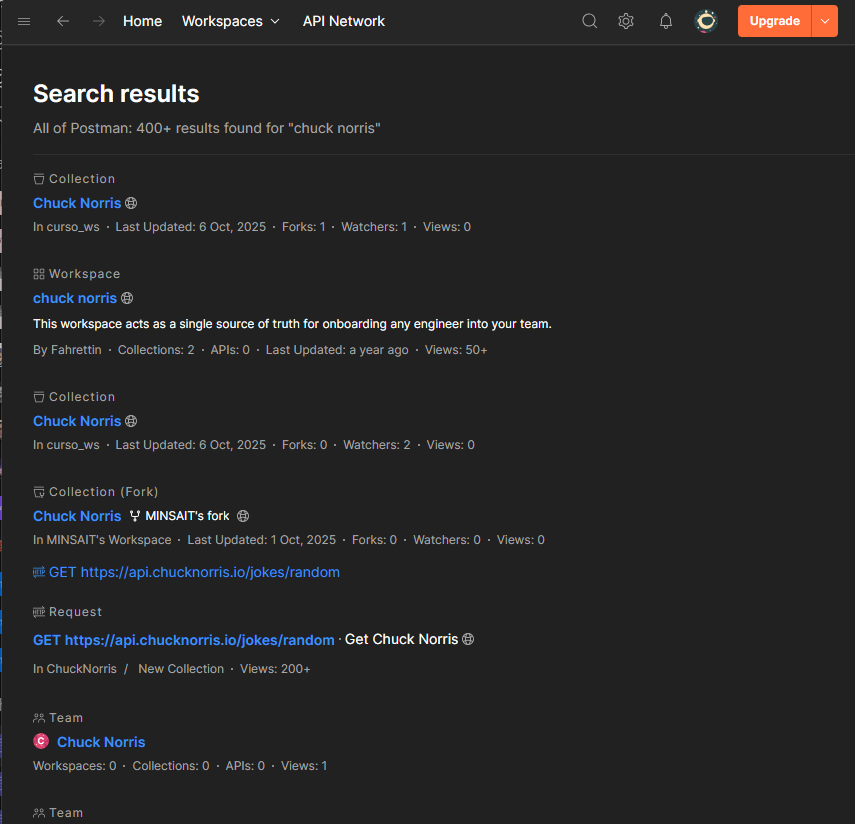Open the user avatar menu

tap(706, 21)
